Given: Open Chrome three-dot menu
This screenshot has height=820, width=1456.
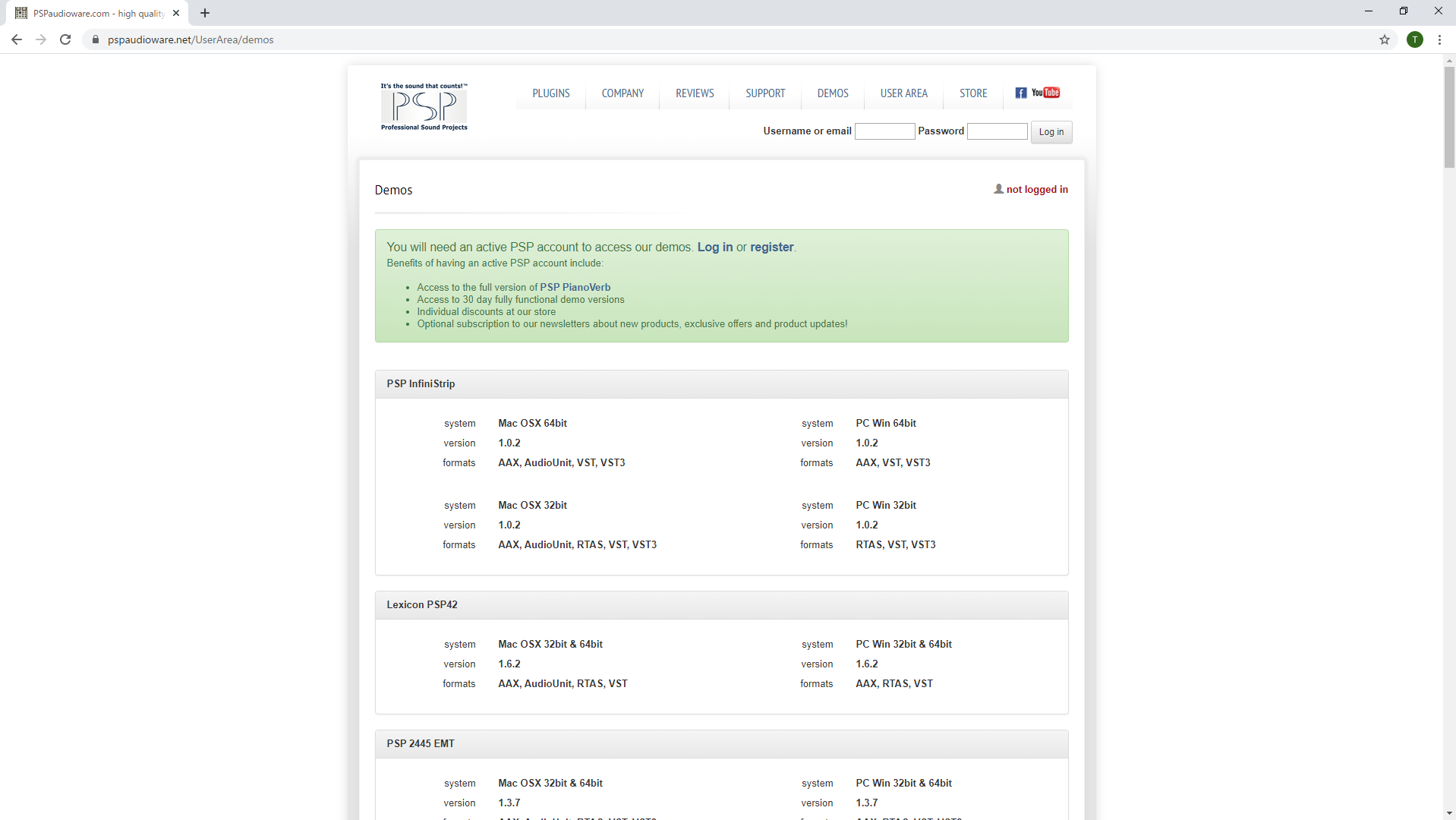Looking at the screenshot, I should pos(1439,39).
